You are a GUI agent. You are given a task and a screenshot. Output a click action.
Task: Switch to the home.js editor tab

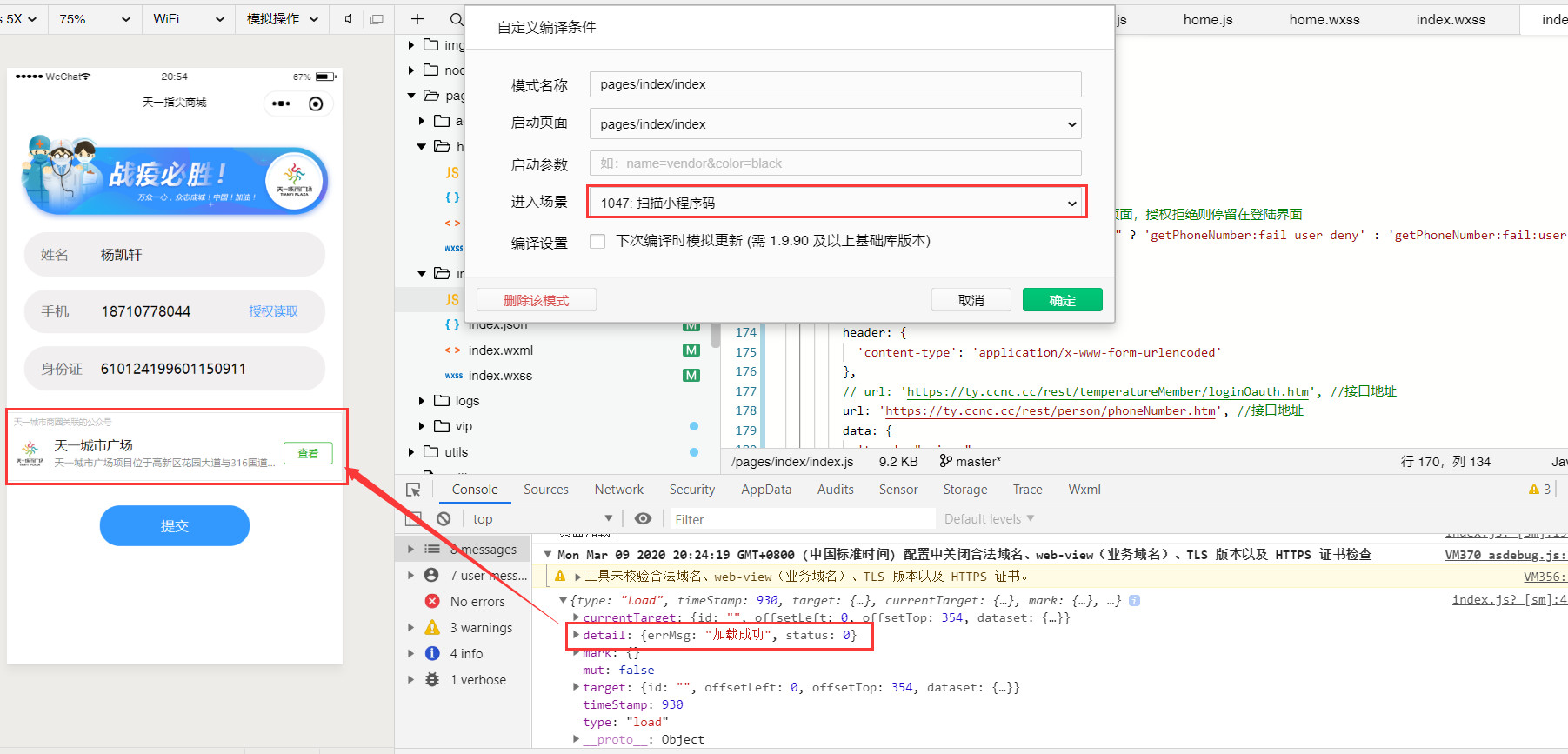click(x=1208, y=19)
